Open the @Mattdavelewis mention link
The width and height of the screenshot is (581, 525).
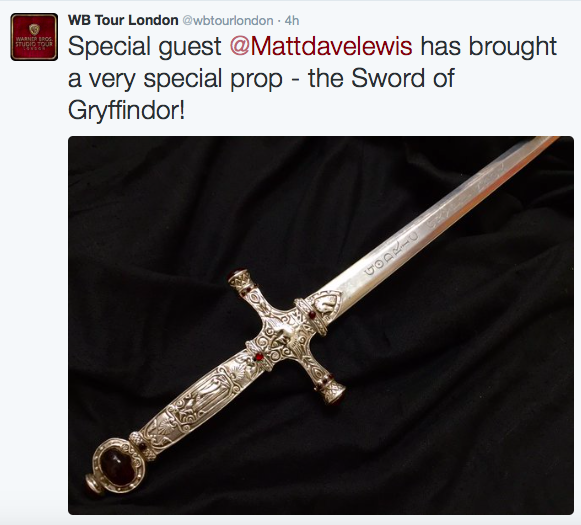pyautogui.click(x=321, y=46)
